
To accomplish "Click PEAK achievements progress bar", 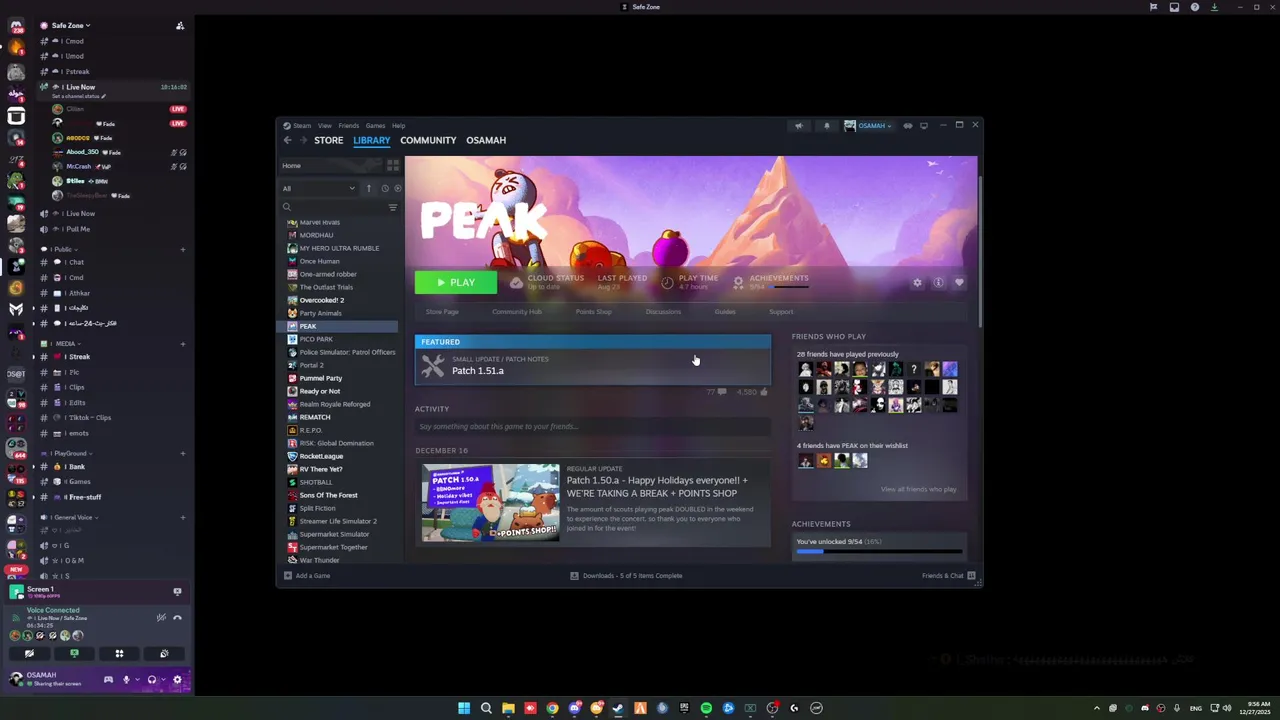I will [879, 551].
